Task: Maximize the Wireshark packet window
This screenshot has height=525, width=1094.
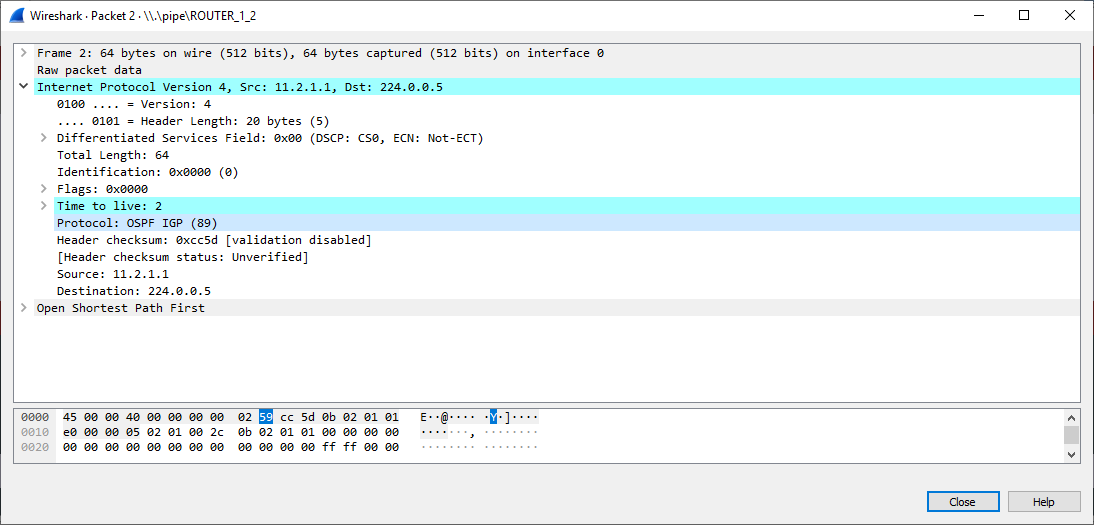Action: pos(1024,15)
